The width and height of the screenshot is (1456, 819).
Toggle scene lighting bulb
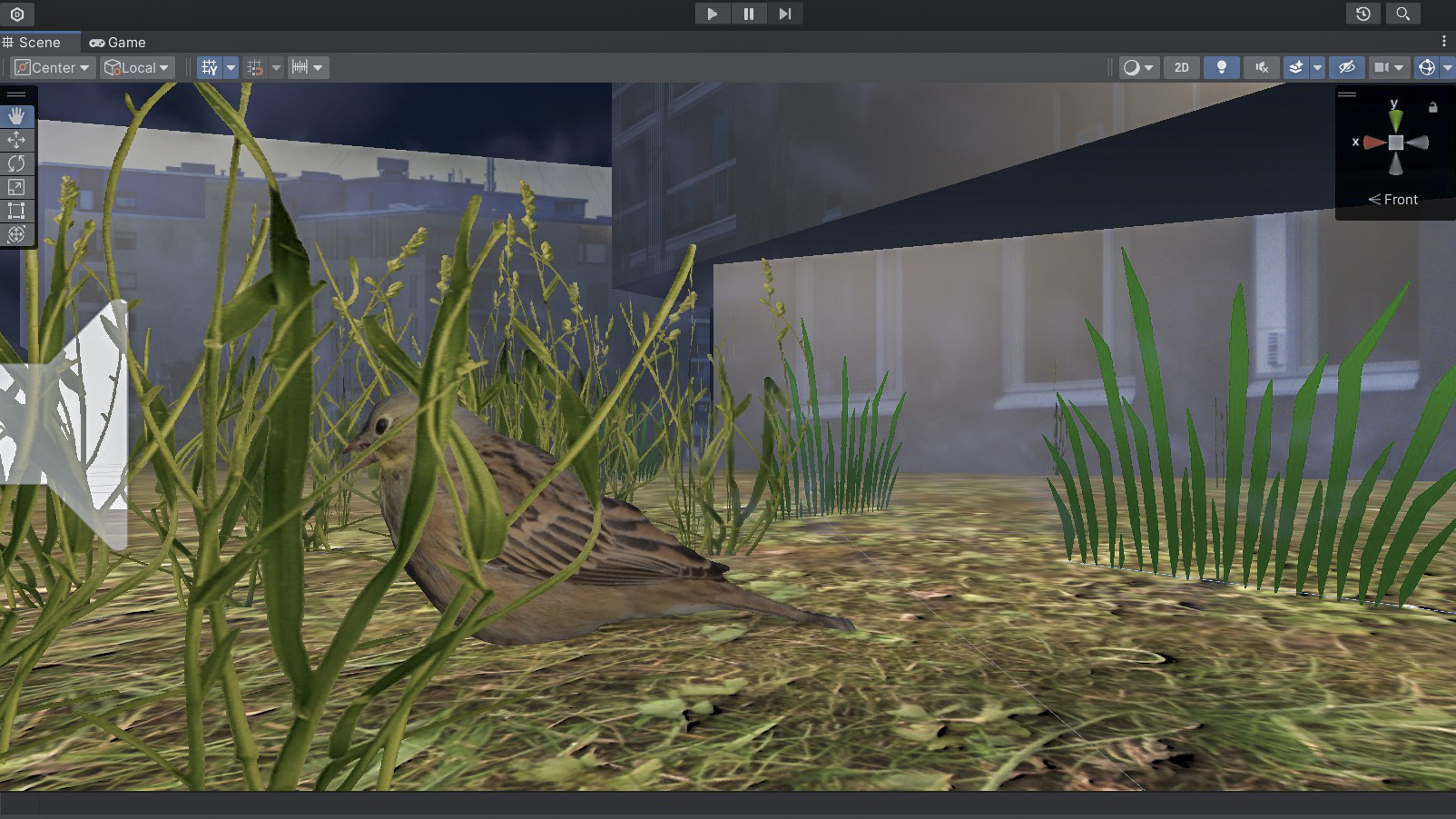[1222, 67]
